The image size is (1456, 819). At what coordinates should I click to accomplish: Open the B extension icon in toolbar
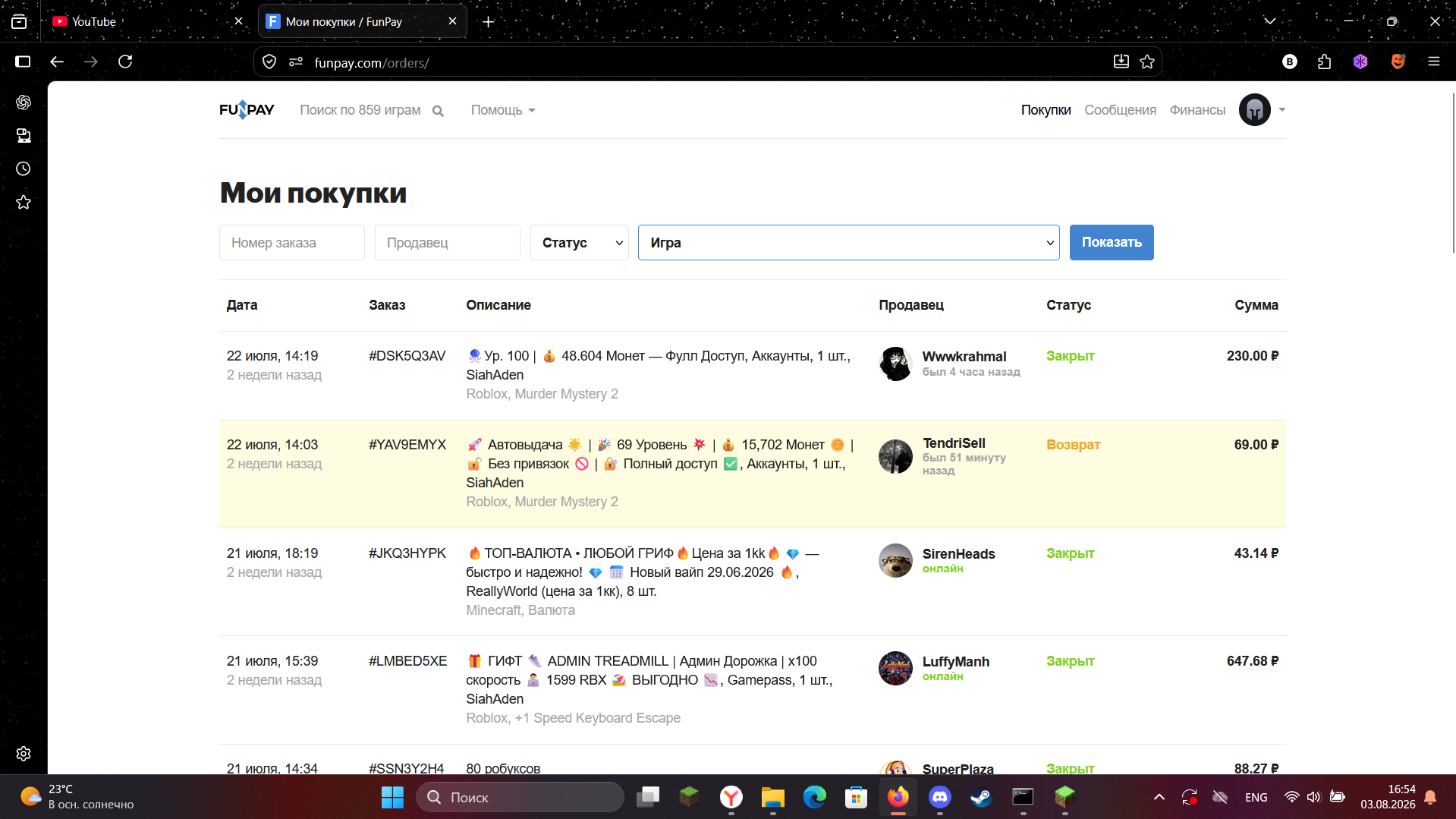[x=1290, y=61]
